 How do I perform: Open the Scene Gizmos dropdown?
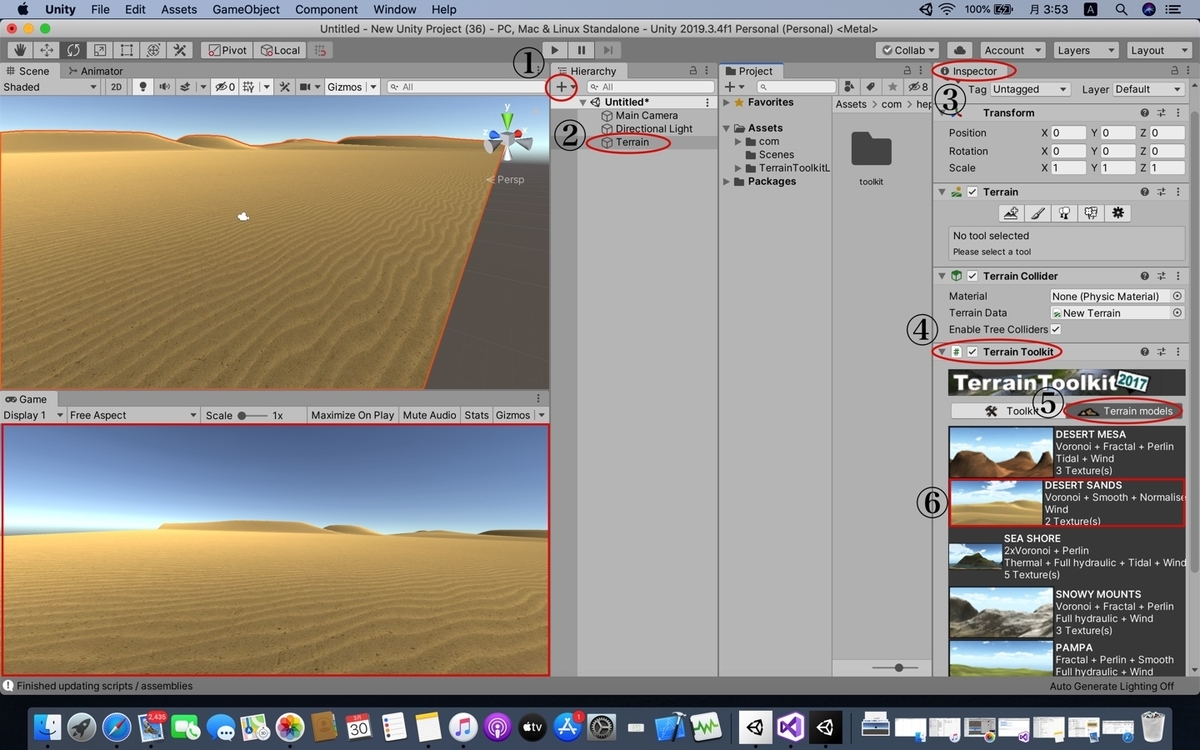pos(352,87)
